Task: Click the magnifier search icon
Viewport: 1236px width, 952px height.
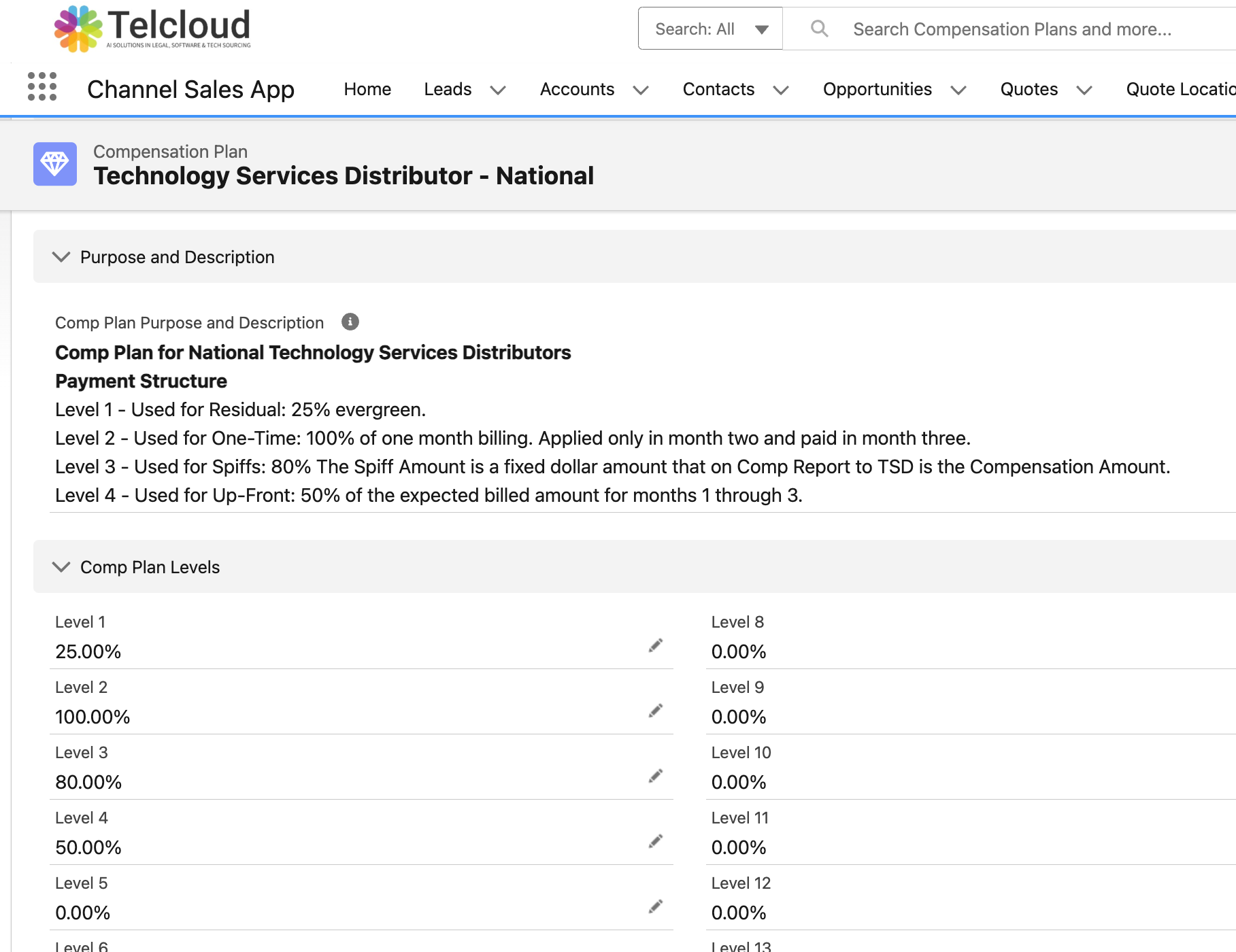Action: pos(820,29)
